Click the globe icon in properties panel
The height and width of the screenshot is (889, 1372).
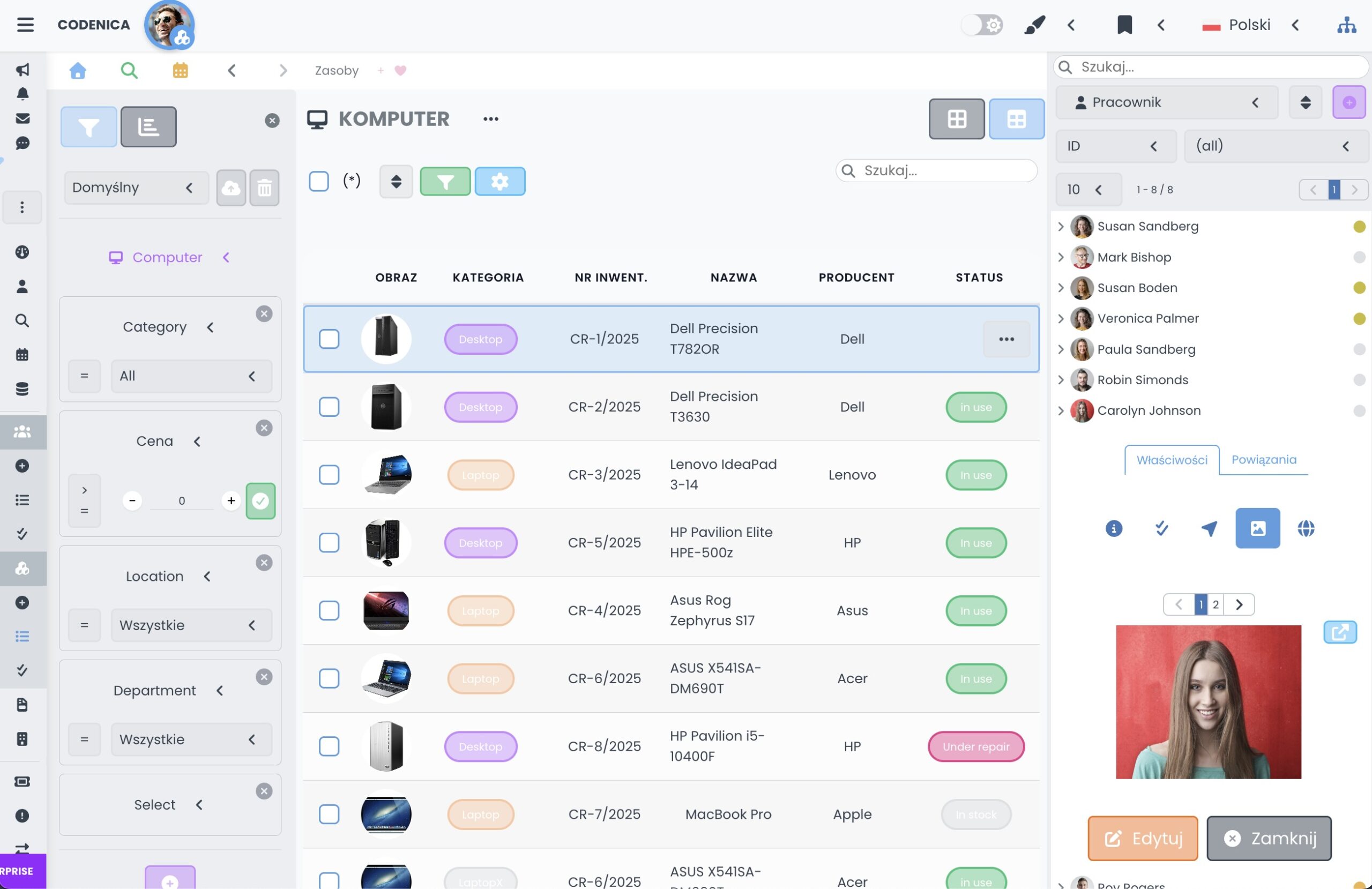click(1306, 528)
